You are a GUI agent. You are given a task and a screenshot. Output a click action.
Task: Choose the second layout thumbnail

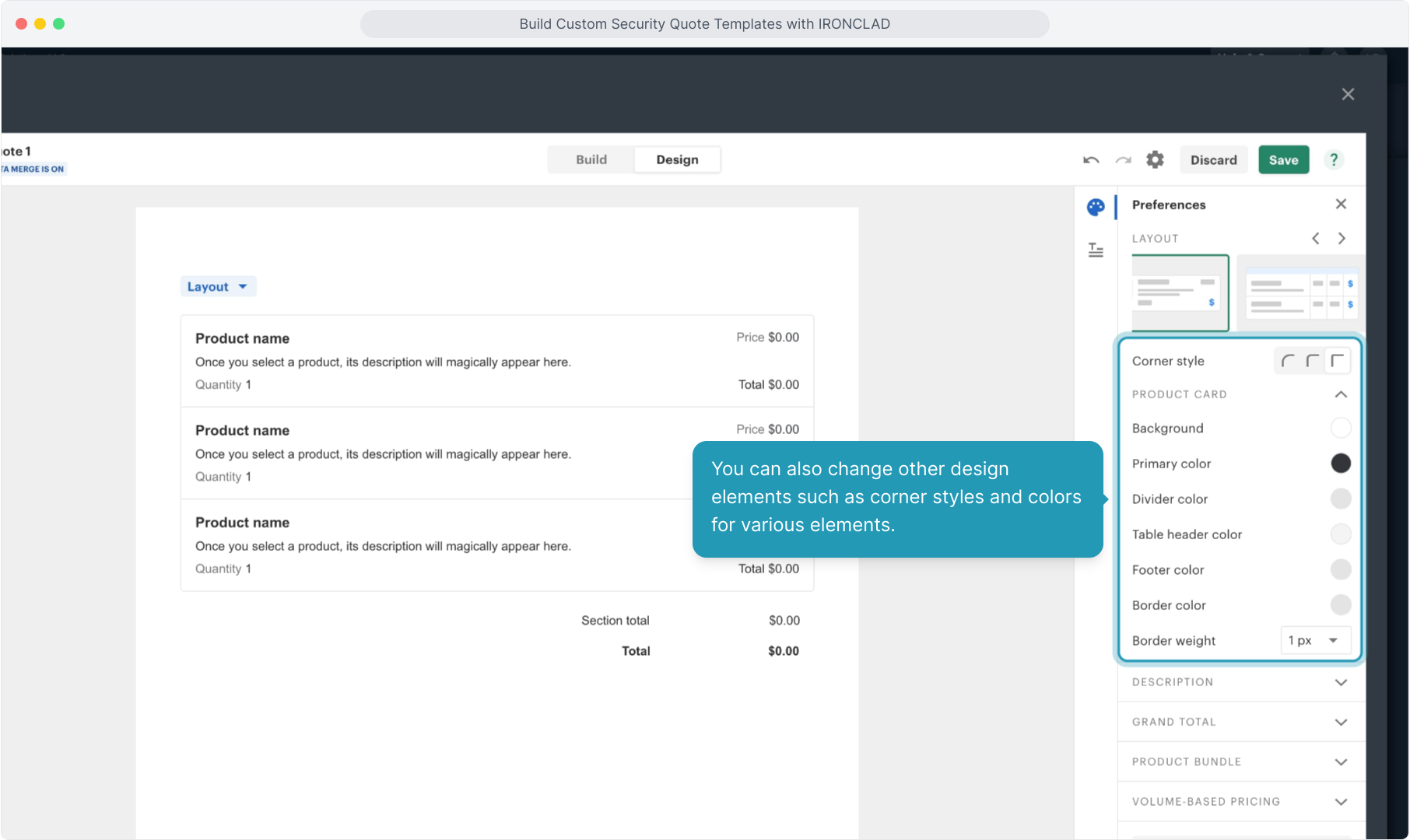click(x=1300, y=293)
